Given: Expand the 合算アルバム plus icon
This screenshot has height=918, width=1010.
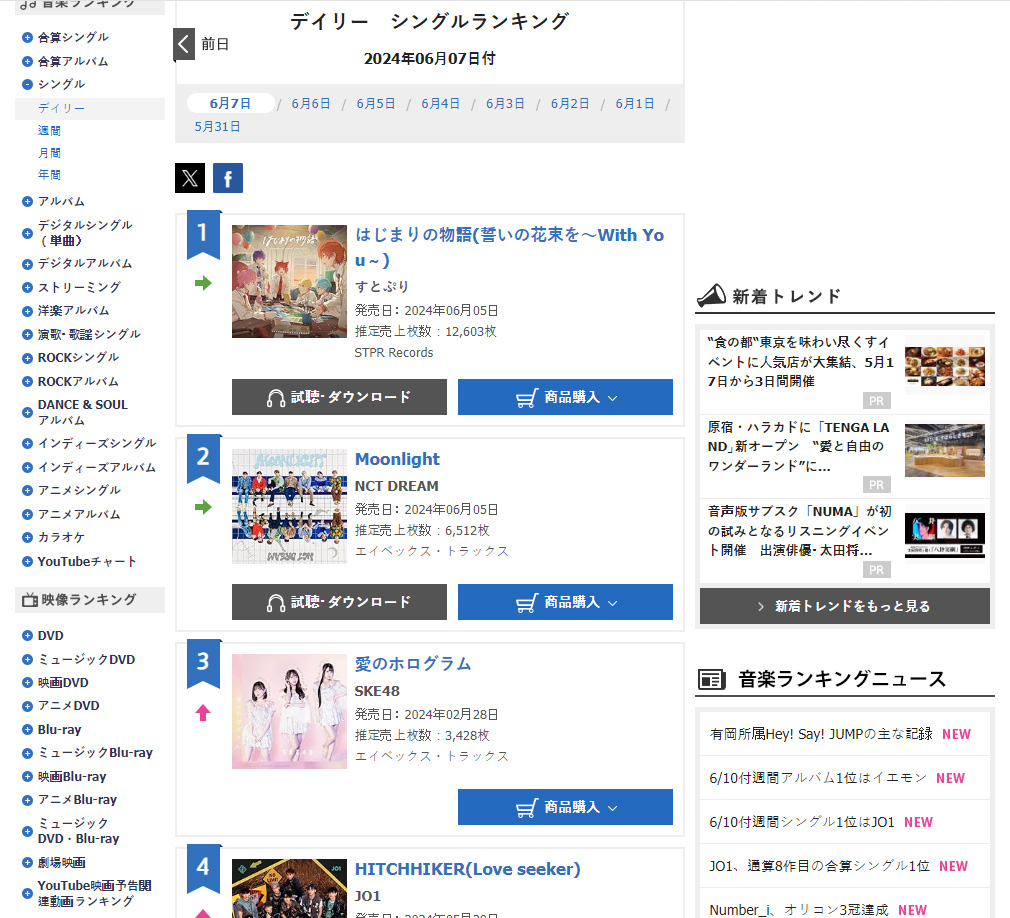Looking at the screenshot, I should [27, 61].
